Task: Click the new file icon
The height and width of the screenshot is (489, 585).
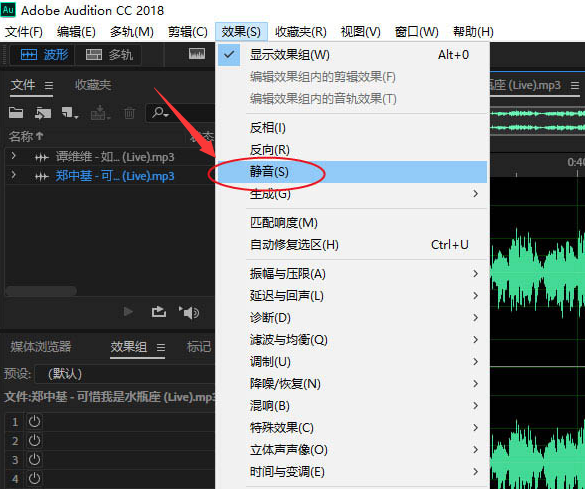Action: (x=69, y=113)
